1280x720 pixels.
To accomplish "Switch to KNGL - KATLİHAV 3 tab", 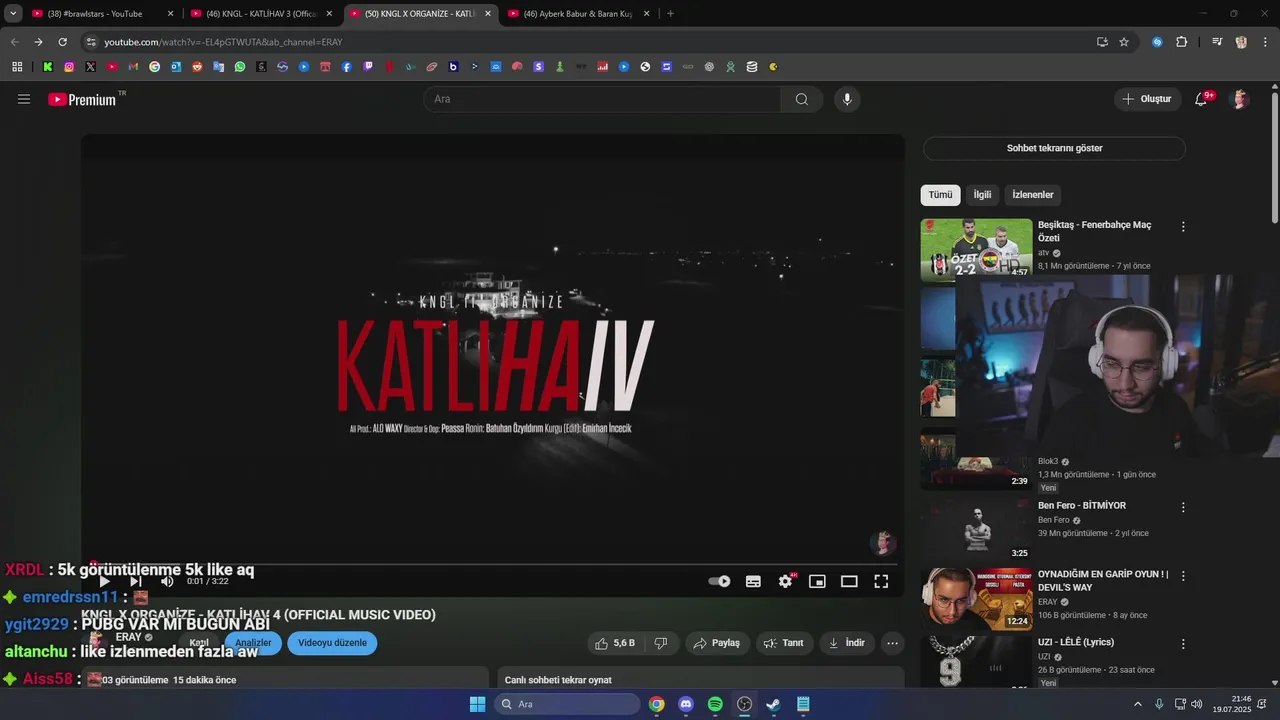I will (x=262, y=14).
